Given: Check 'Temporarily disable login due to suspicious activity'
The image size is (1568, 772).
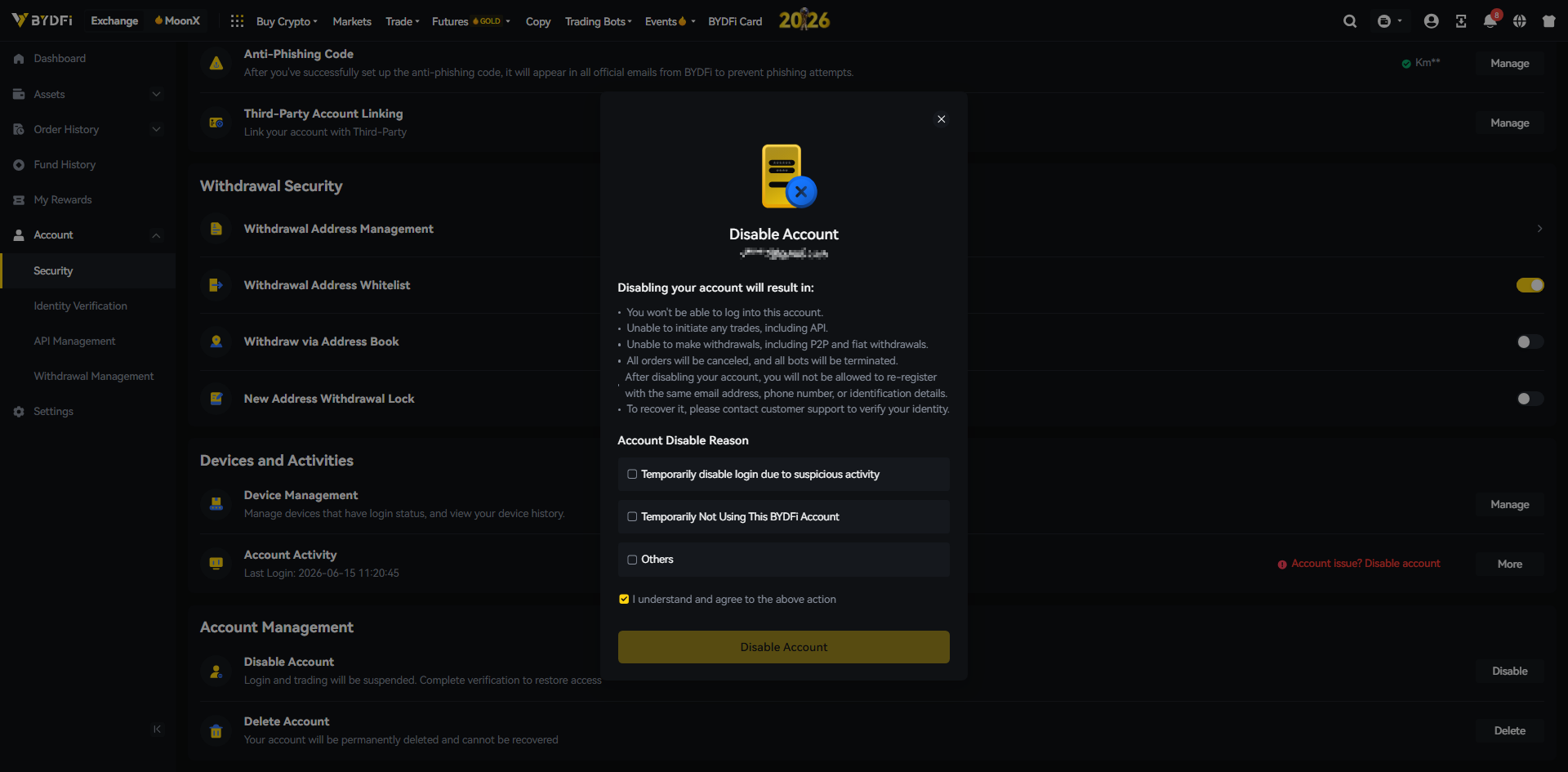Looking at the screenshot, I should point(632,475).
